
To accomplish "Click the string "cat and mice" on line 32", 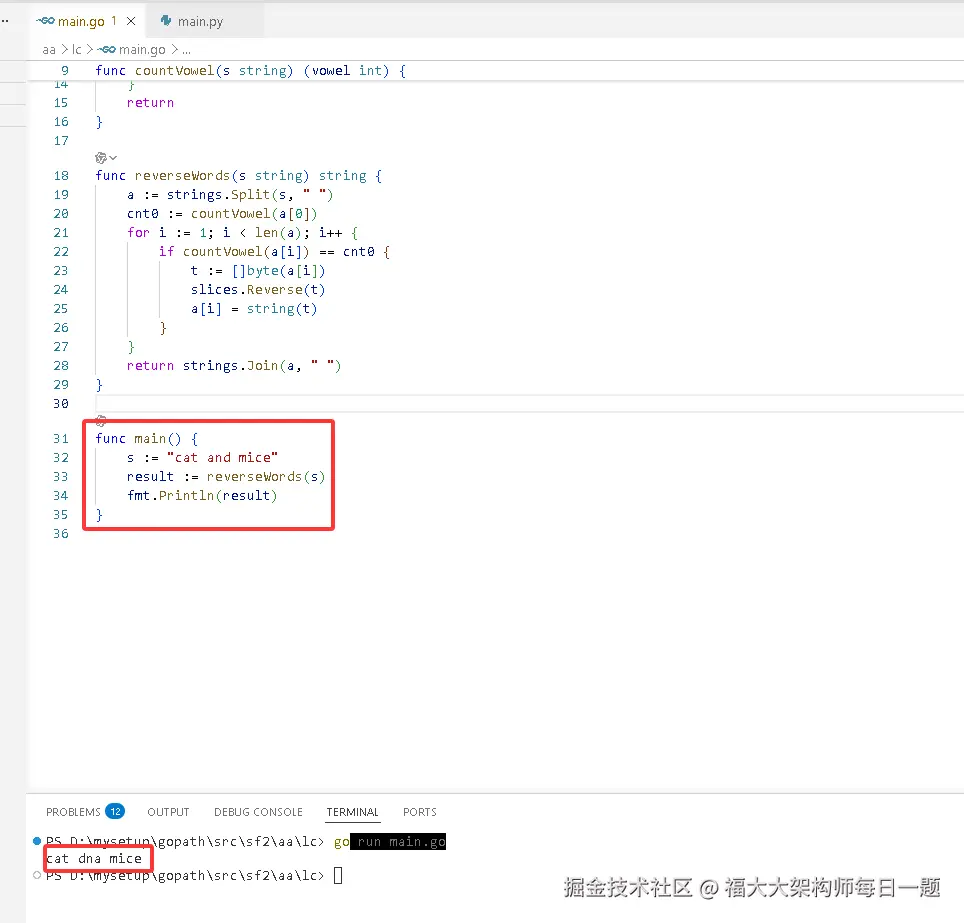I will tap(223, 458).
